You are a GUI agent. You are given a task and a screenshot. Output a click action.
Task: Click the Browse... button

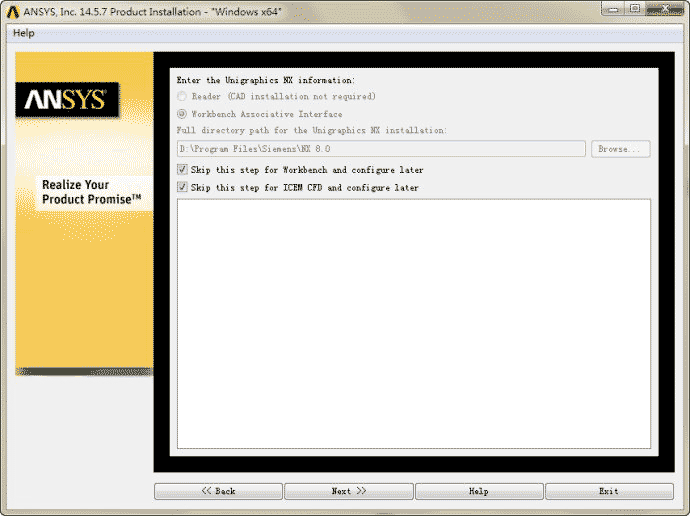click(x=620, y=149)
